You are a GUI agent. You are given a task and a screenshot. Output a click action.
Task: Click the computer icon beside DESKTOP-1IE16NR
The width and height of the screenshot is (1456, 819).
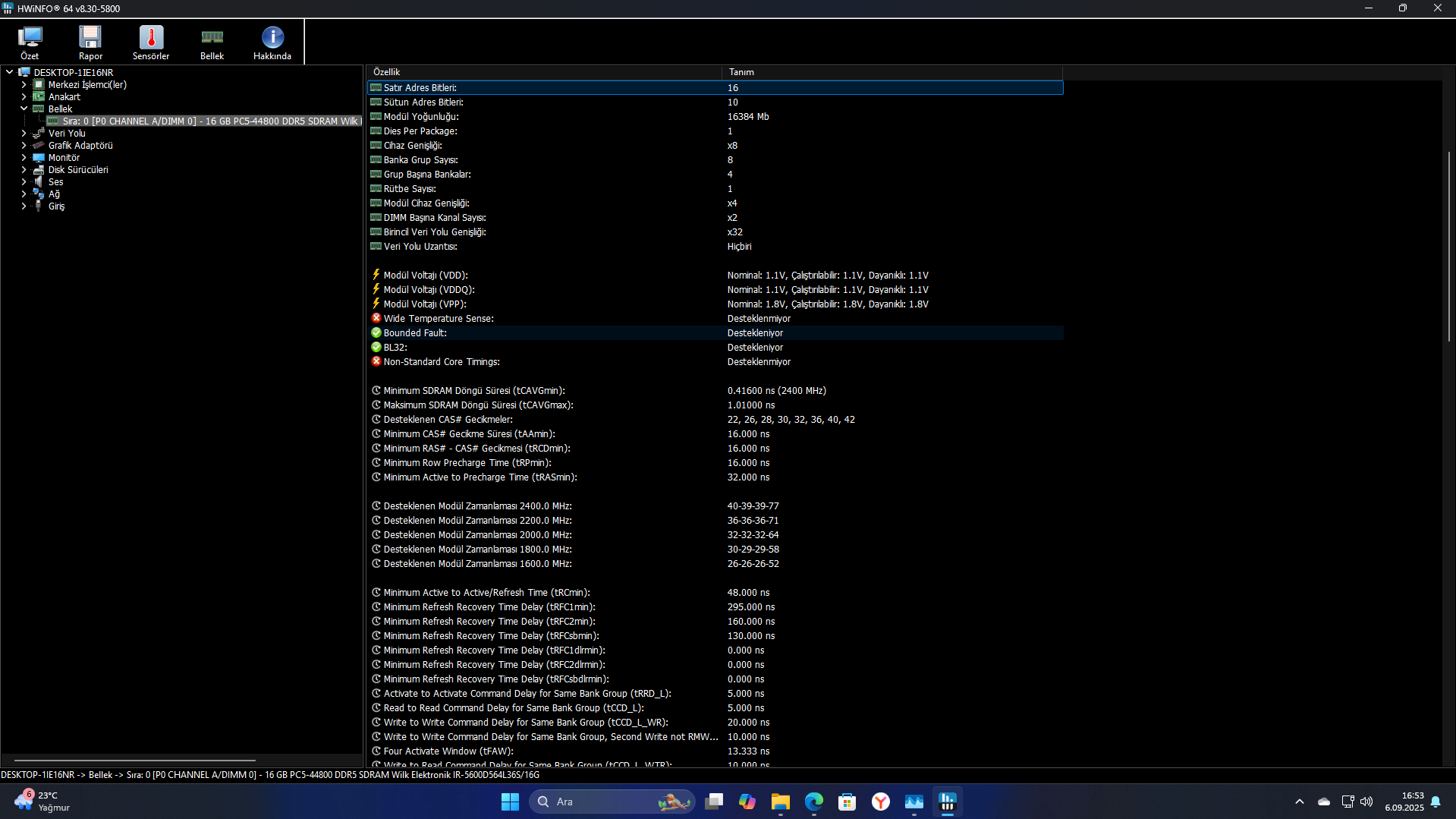coord(24,72)
